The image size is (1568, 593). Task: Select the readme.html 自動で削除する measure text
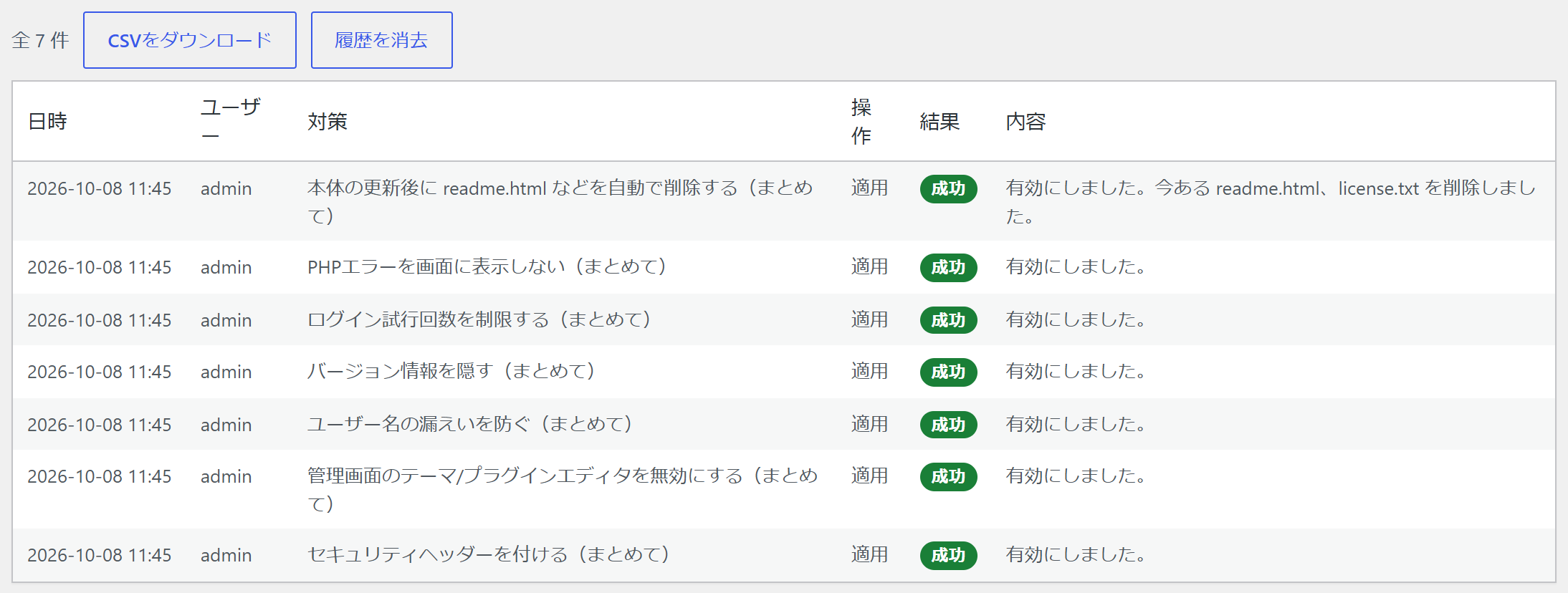(560, 201)
